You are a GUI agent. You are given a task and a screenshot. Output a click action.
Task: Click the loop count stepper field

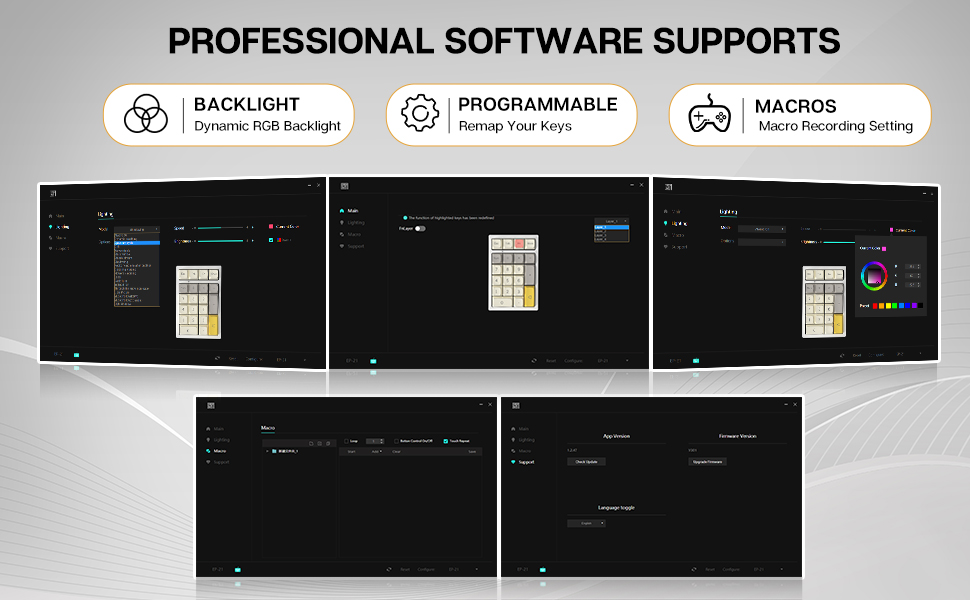(x=375, y=441)
